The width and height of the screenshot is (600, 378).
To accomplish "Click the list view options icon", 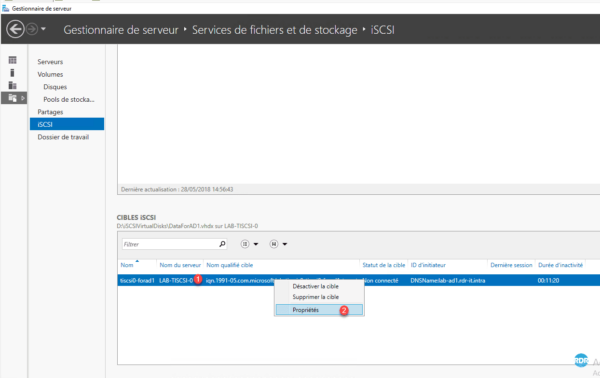I will (x=245, y=244).
